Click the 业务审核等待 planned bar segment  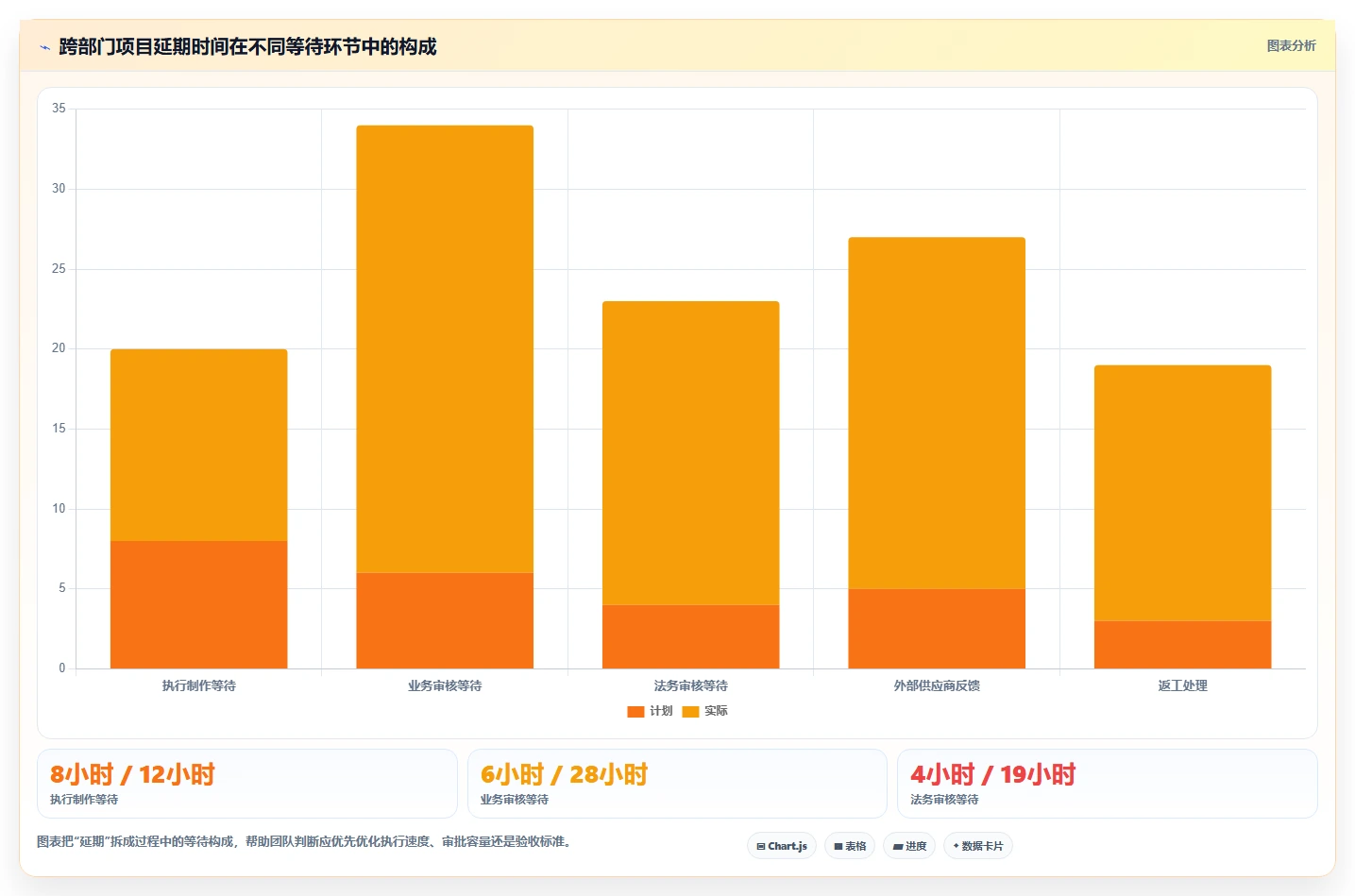(x=445, y=620)
